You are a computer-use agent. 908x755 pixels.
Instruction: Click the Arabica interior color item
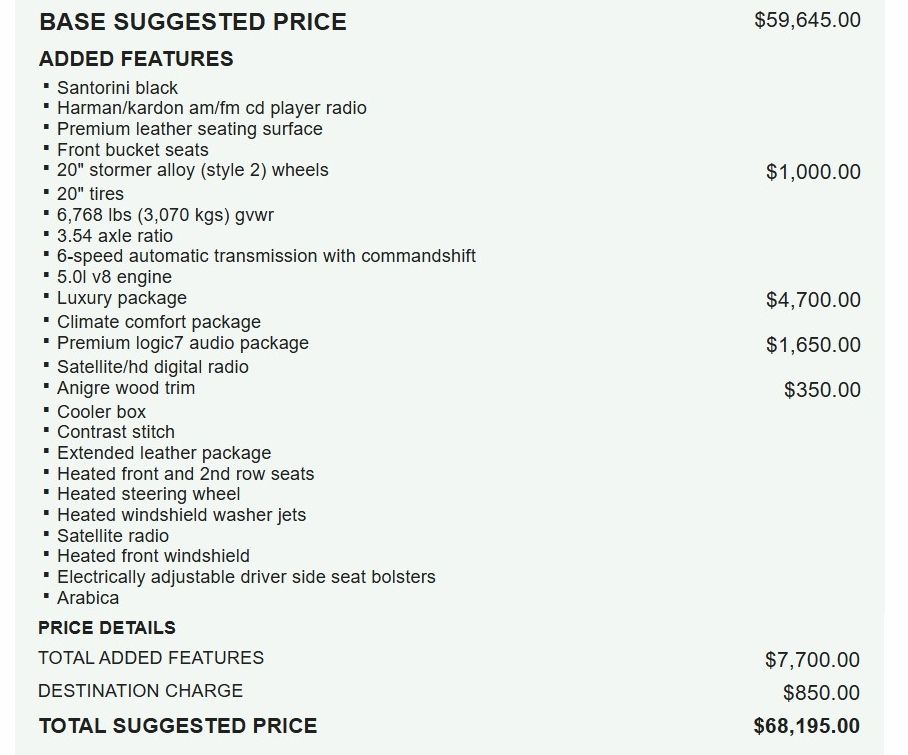87,598
